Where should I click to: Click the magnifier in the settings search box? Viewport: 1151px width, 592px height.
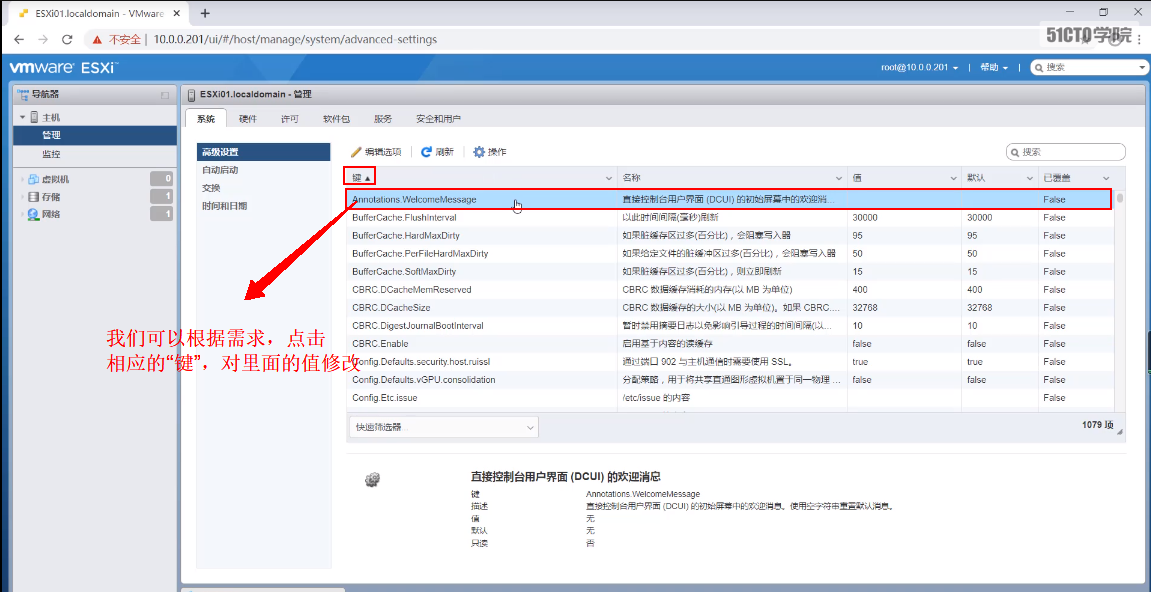(x=1015, y=152)
